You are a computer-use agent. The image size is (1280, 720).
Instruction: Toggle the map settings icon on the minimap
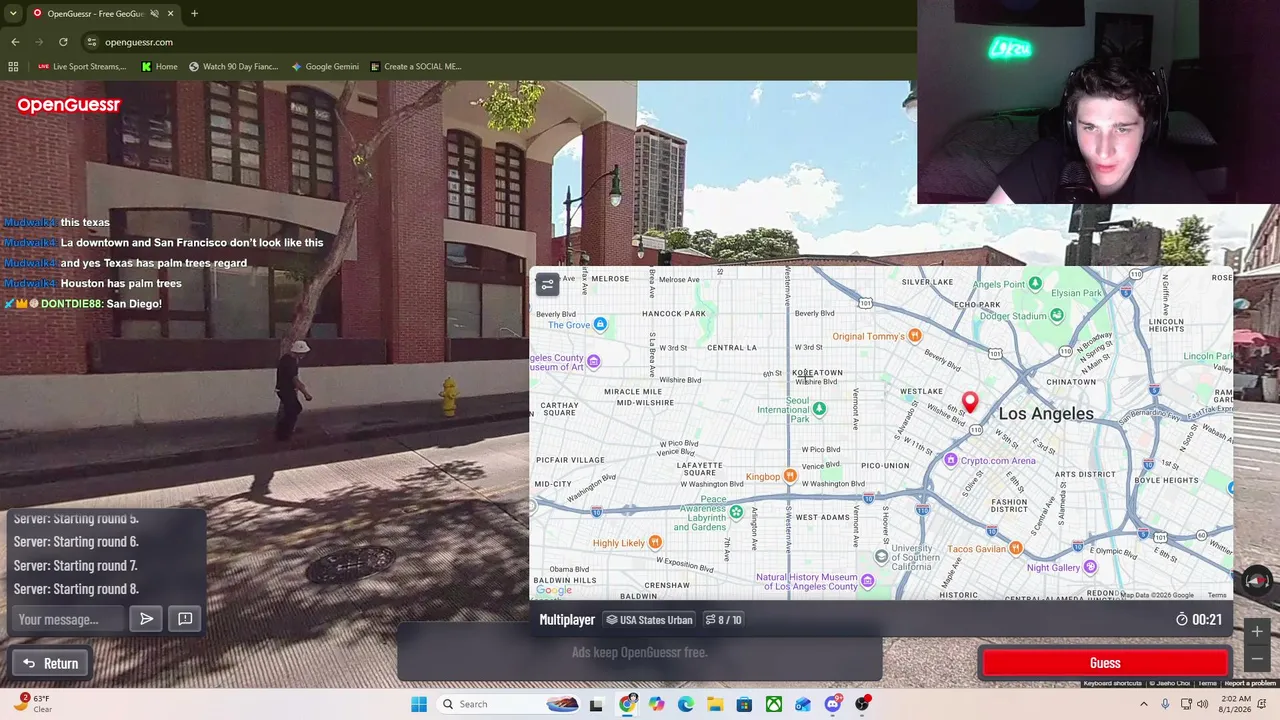click(547, 285)
